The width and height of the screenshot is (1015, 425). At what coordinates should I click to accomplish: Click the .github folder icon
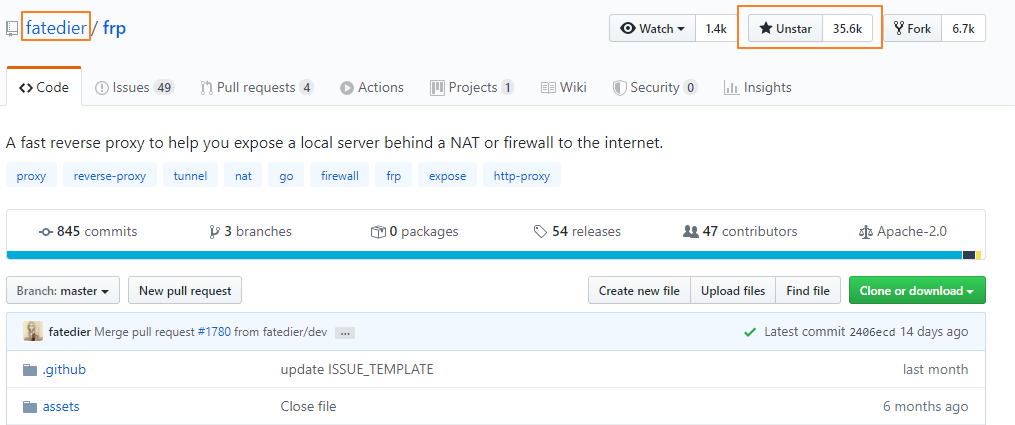[29, 370]
